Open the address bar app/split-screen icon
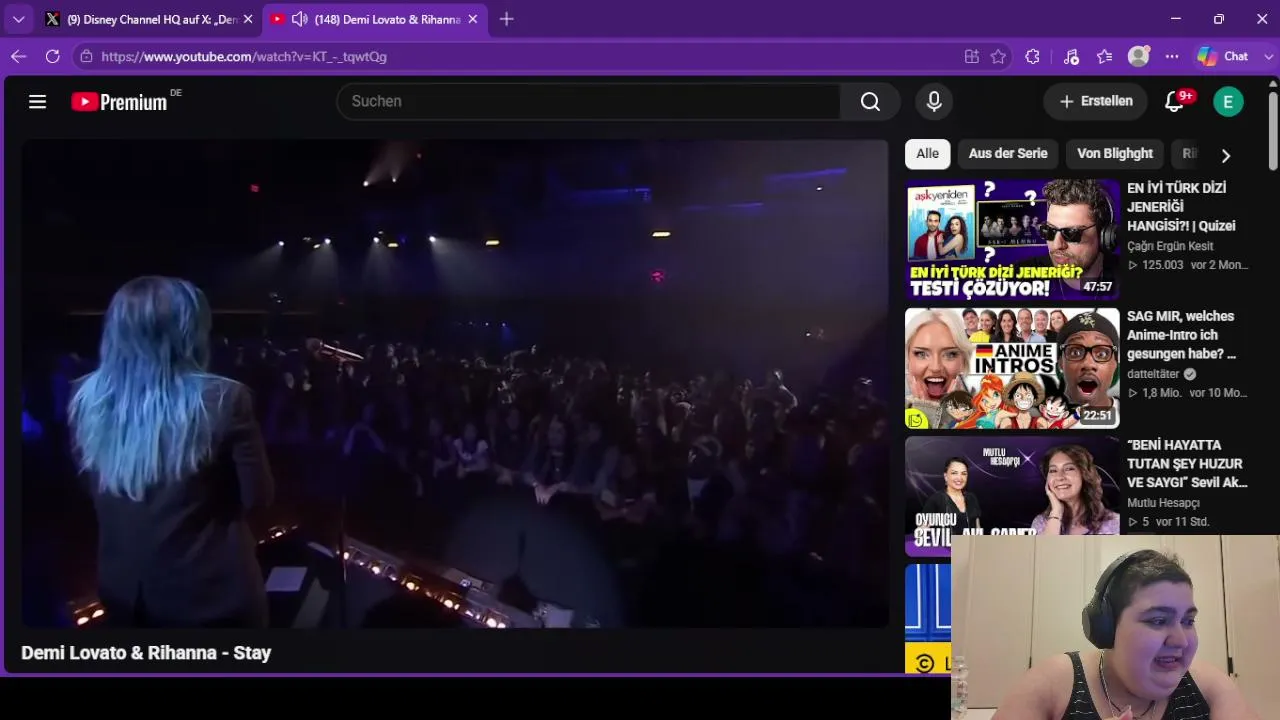 971,56
